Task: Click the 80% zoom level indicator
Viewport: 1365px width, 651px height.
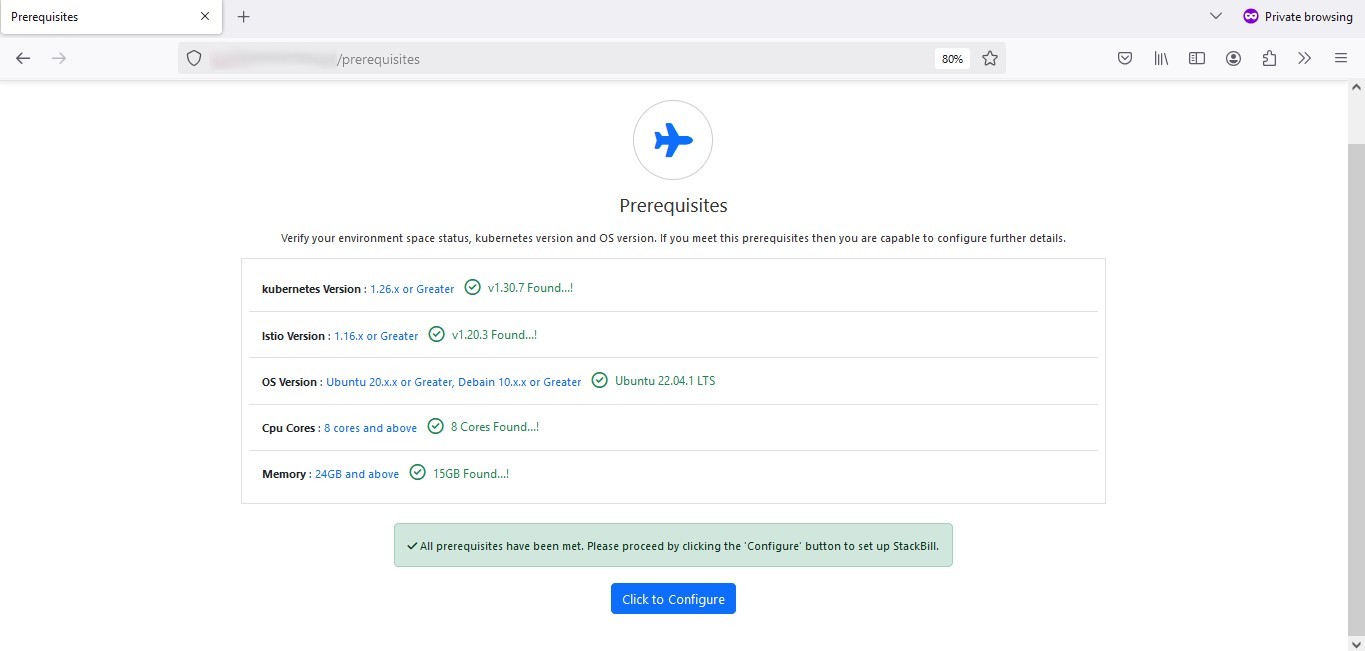Action: click(952, 59)
